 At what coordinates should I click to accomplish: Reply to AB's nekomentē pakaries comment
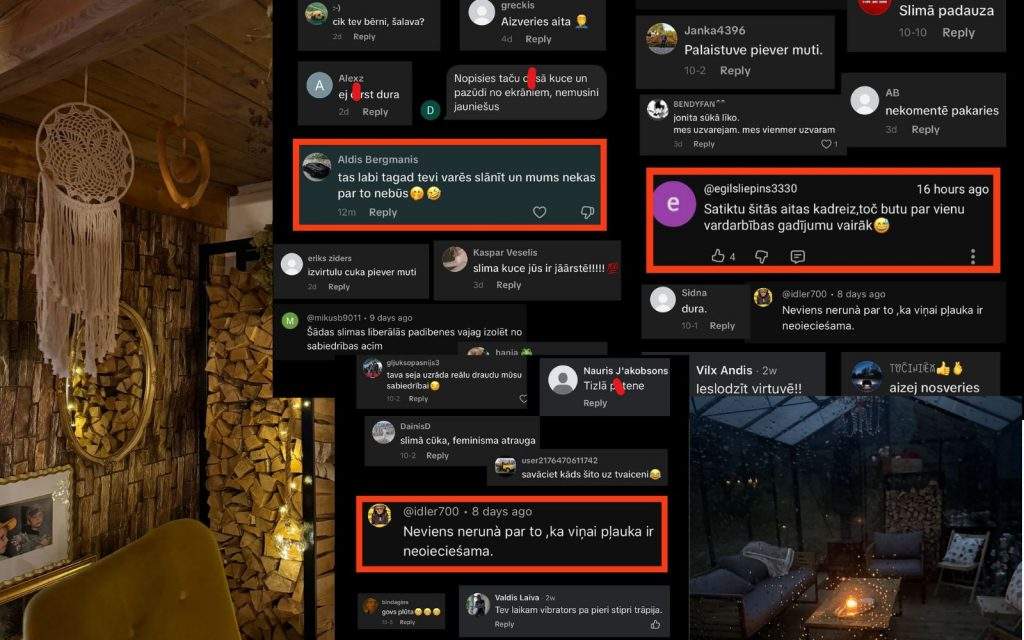pos(925,129)
